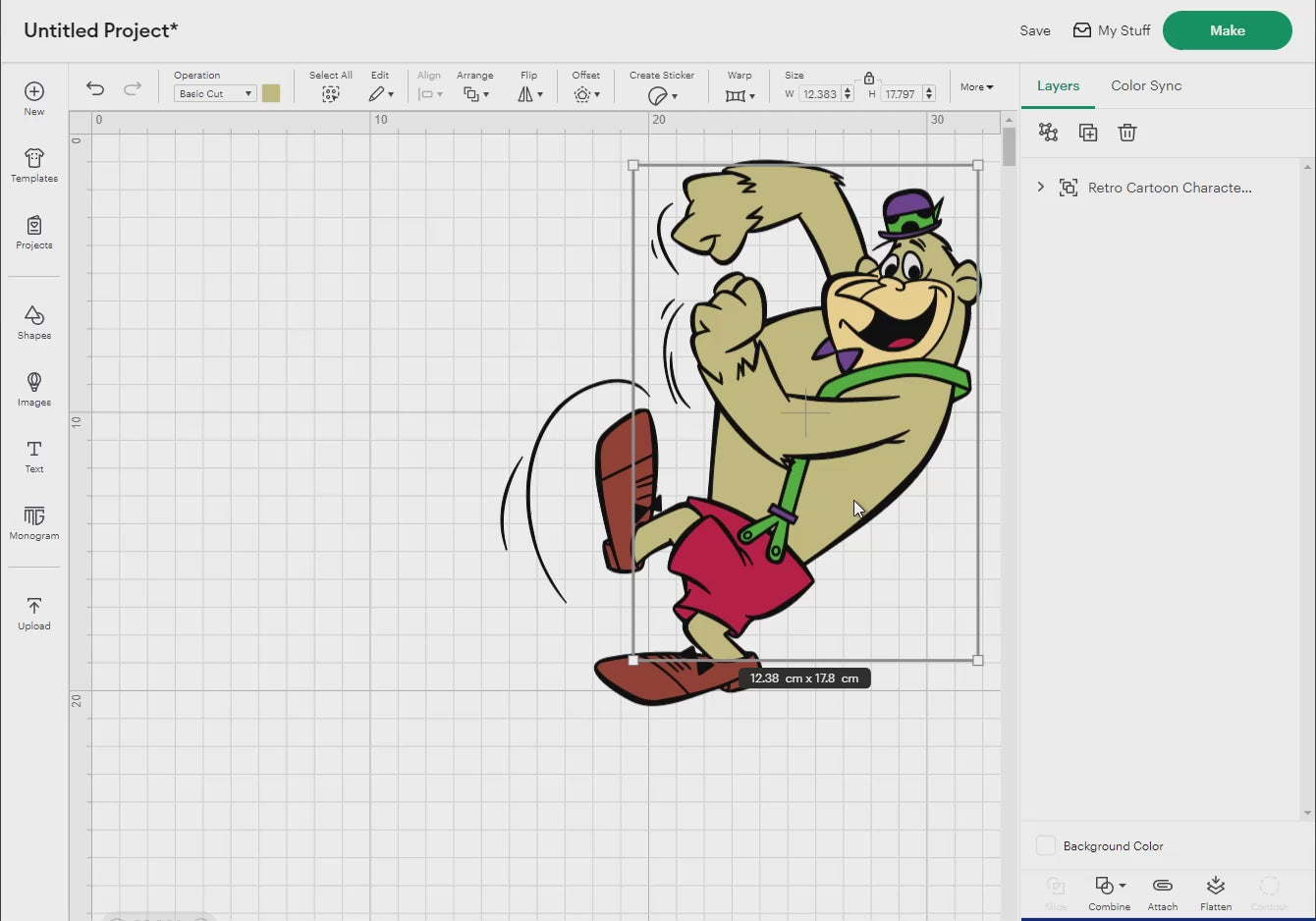
Task: Open the Monogram tool
Action: point(34,522)
